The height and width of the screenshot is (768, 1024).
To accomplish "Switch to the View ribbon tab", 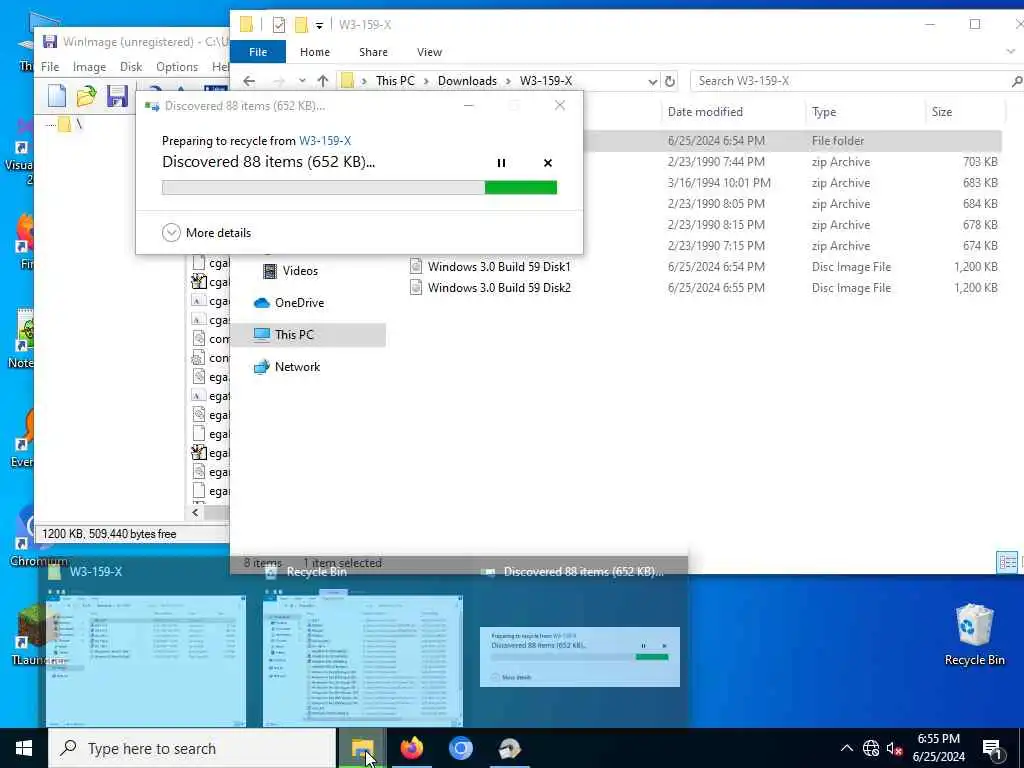I will (429, 52).
